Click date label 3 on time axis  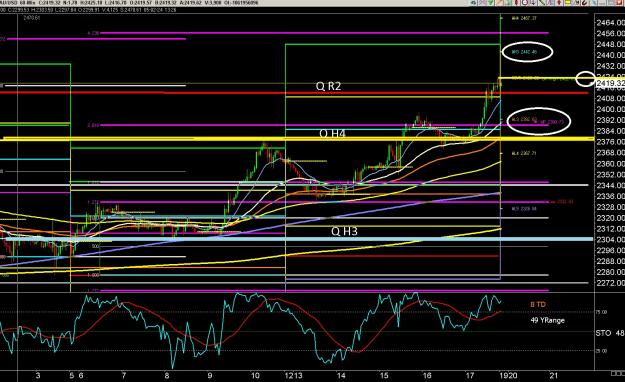tap(38, 376)
